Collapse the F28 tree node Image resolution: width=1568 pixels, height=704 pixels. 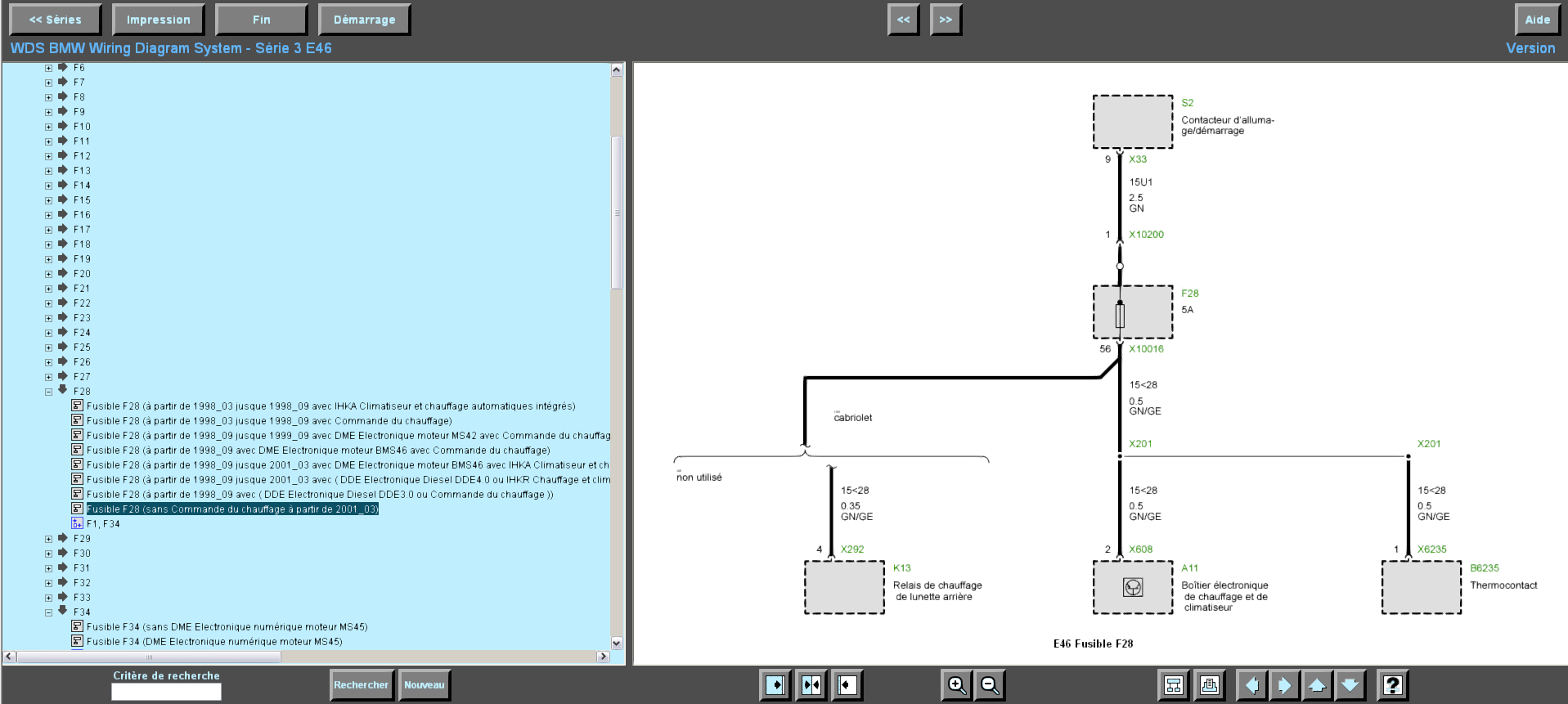point(48,392)
